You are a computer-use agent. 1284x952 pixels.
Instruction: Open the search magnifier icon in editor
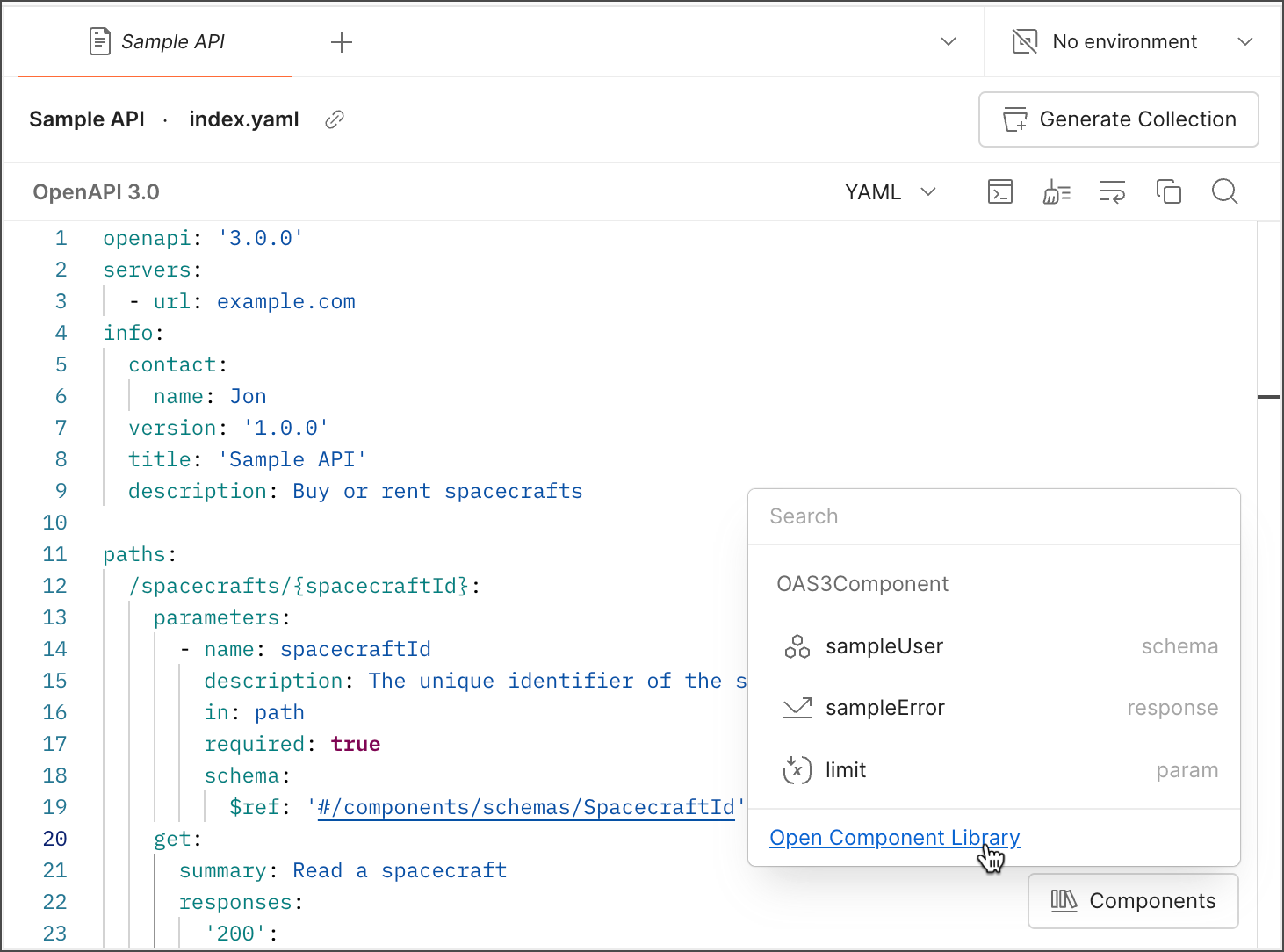coord(1224,191)
